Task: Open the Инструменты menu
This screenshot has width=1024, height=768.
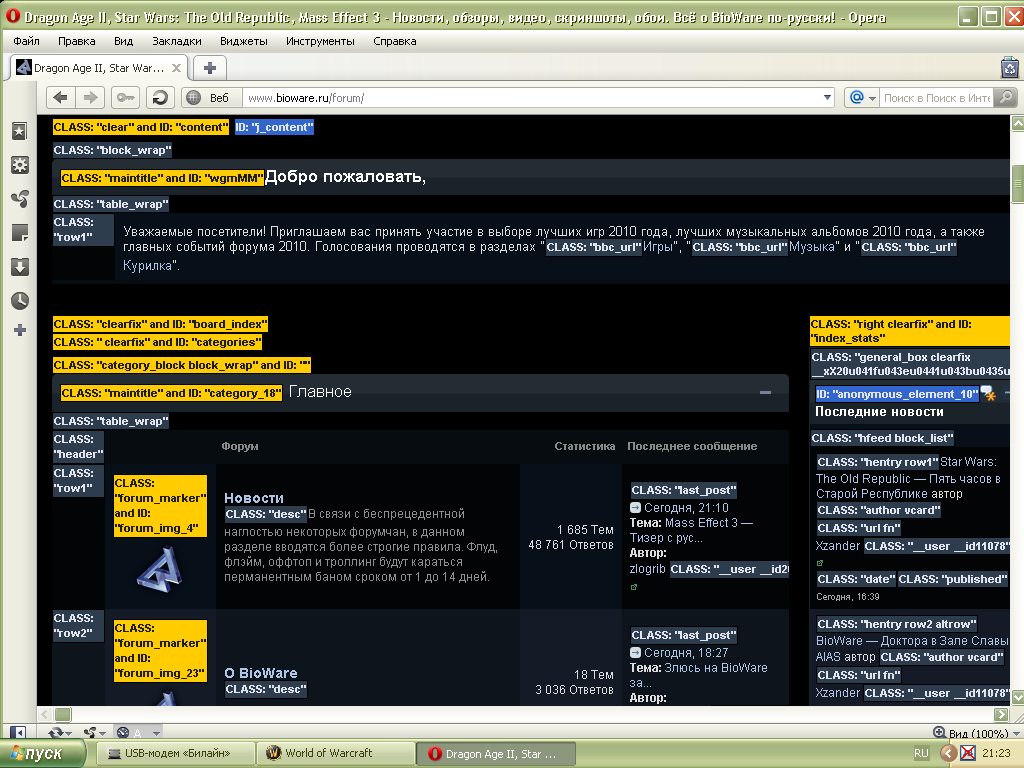Action: coord(320,41)
